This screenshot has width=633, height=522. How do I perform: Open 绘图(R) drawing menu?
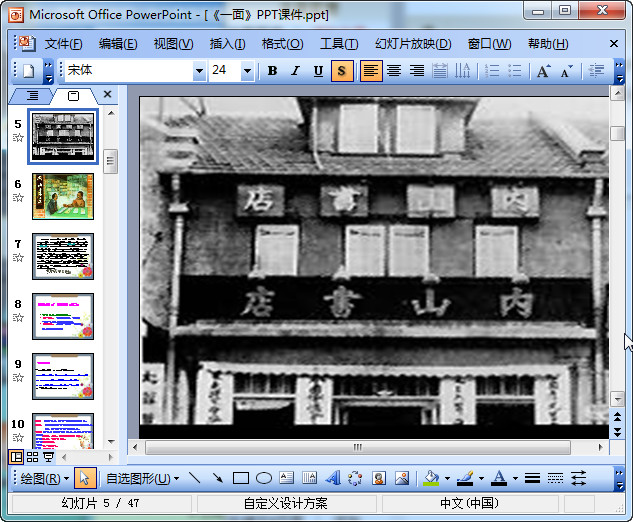[x=44, y=479]
